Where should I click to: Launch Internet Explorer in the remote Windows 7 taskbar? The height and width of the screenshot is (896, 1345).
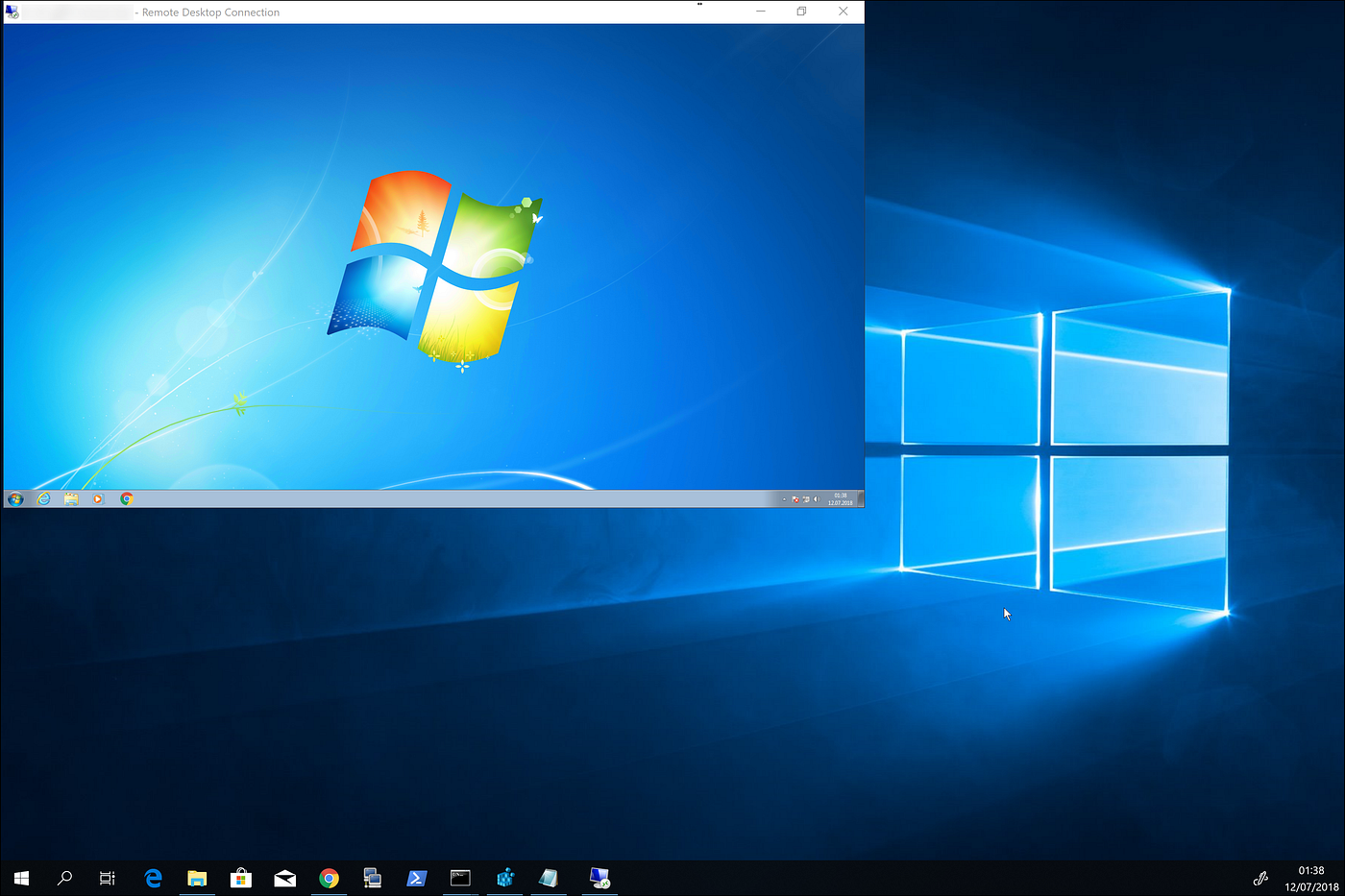43,498
